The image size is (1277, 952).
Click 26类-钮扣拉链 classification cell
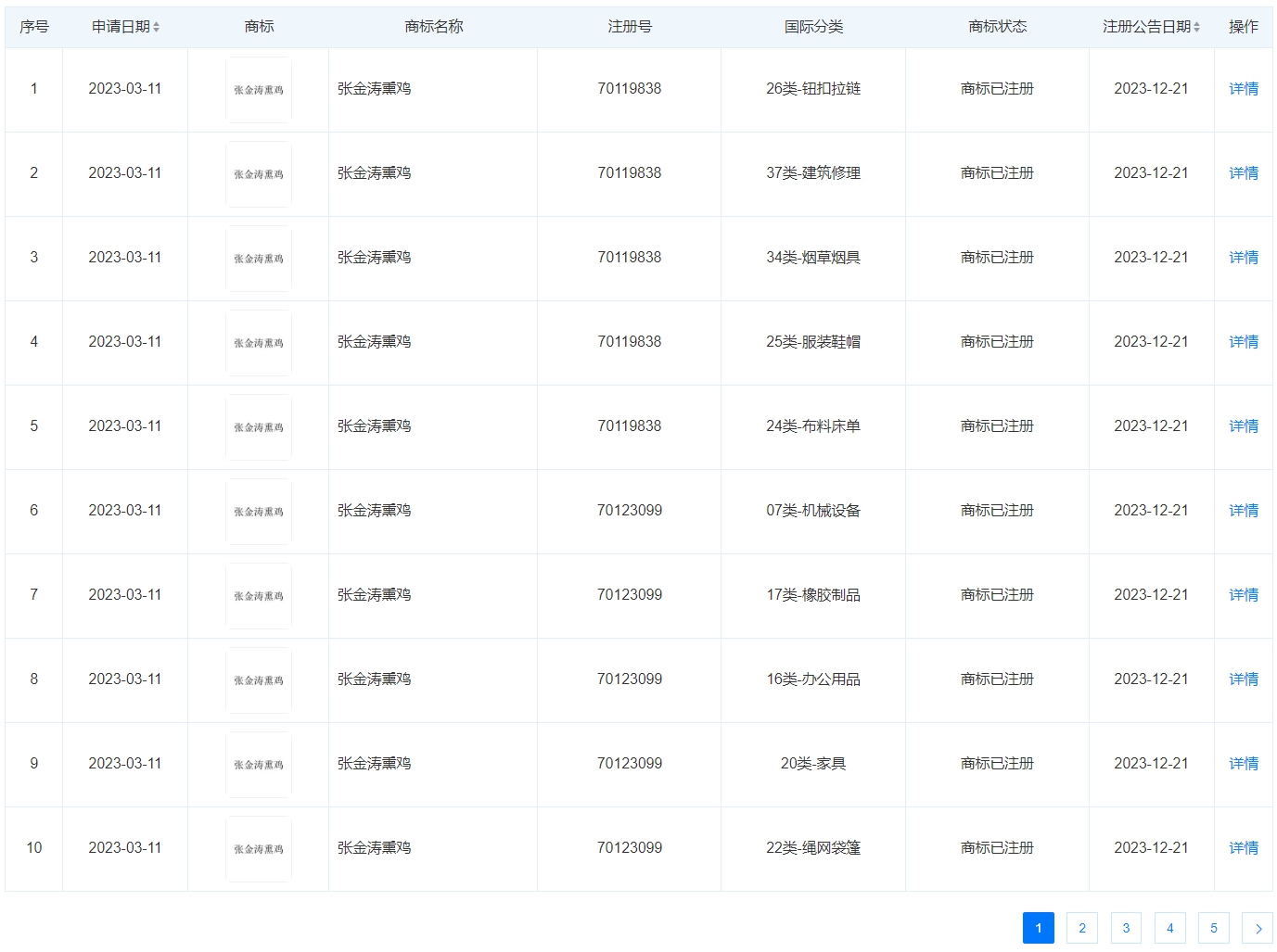point(813,89)
